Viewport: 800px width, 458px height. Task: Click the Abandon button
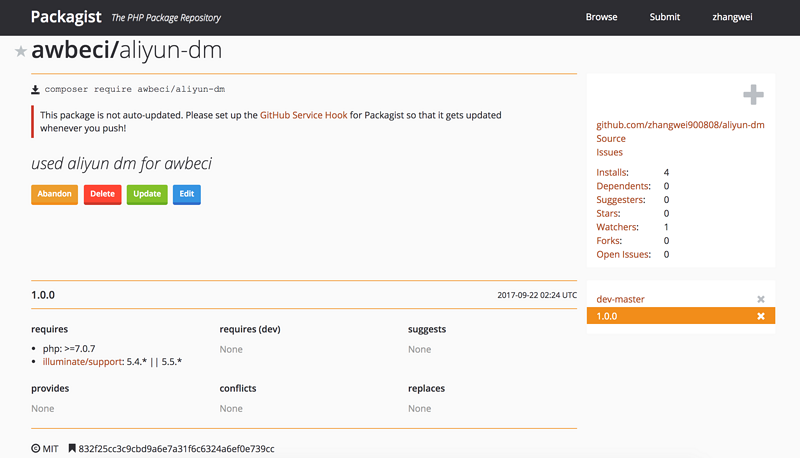click(55, 194)
